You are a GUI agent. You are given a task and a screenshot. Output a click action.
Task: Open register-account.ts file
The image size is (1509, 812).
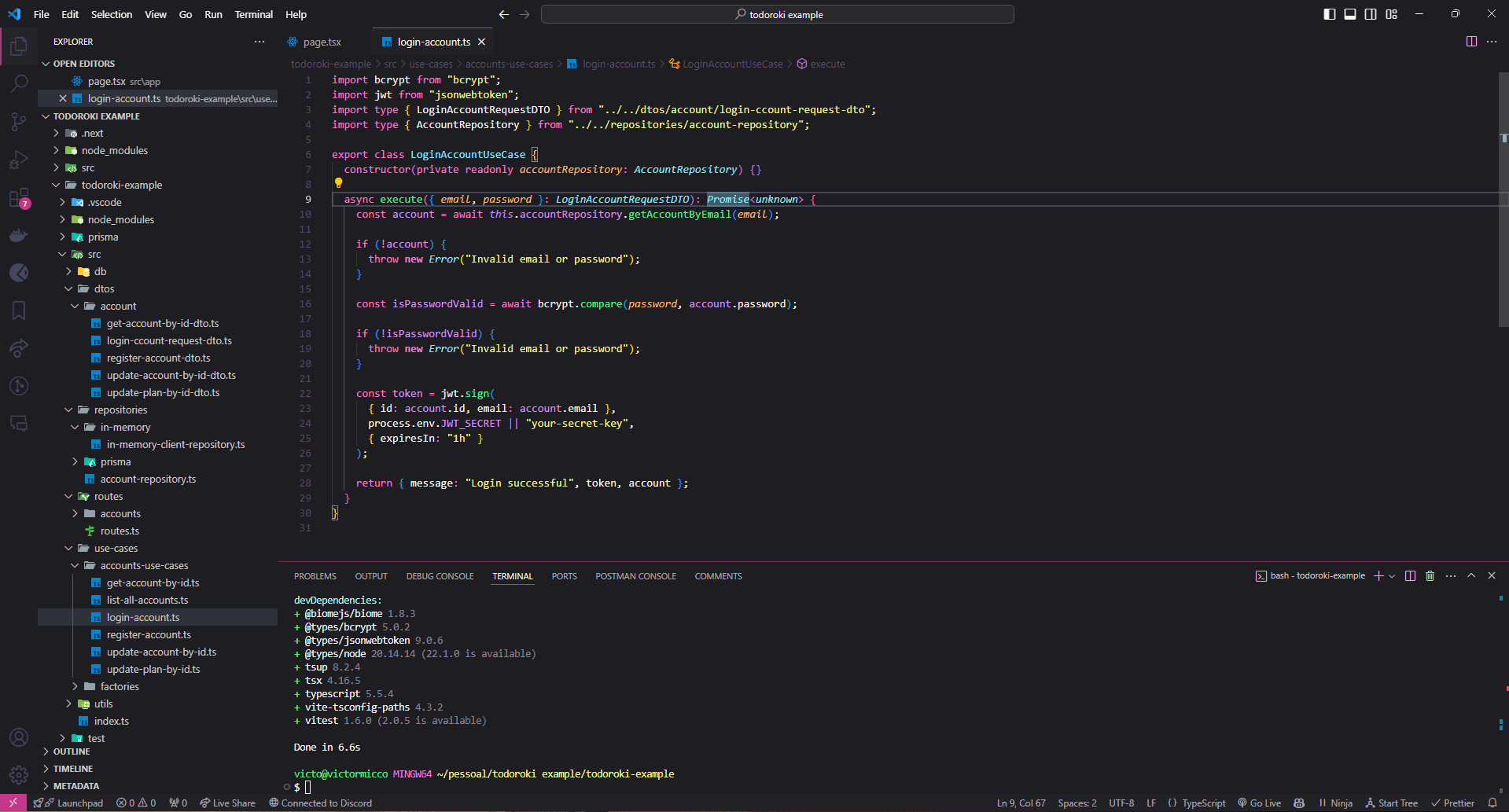pos(149,635)
